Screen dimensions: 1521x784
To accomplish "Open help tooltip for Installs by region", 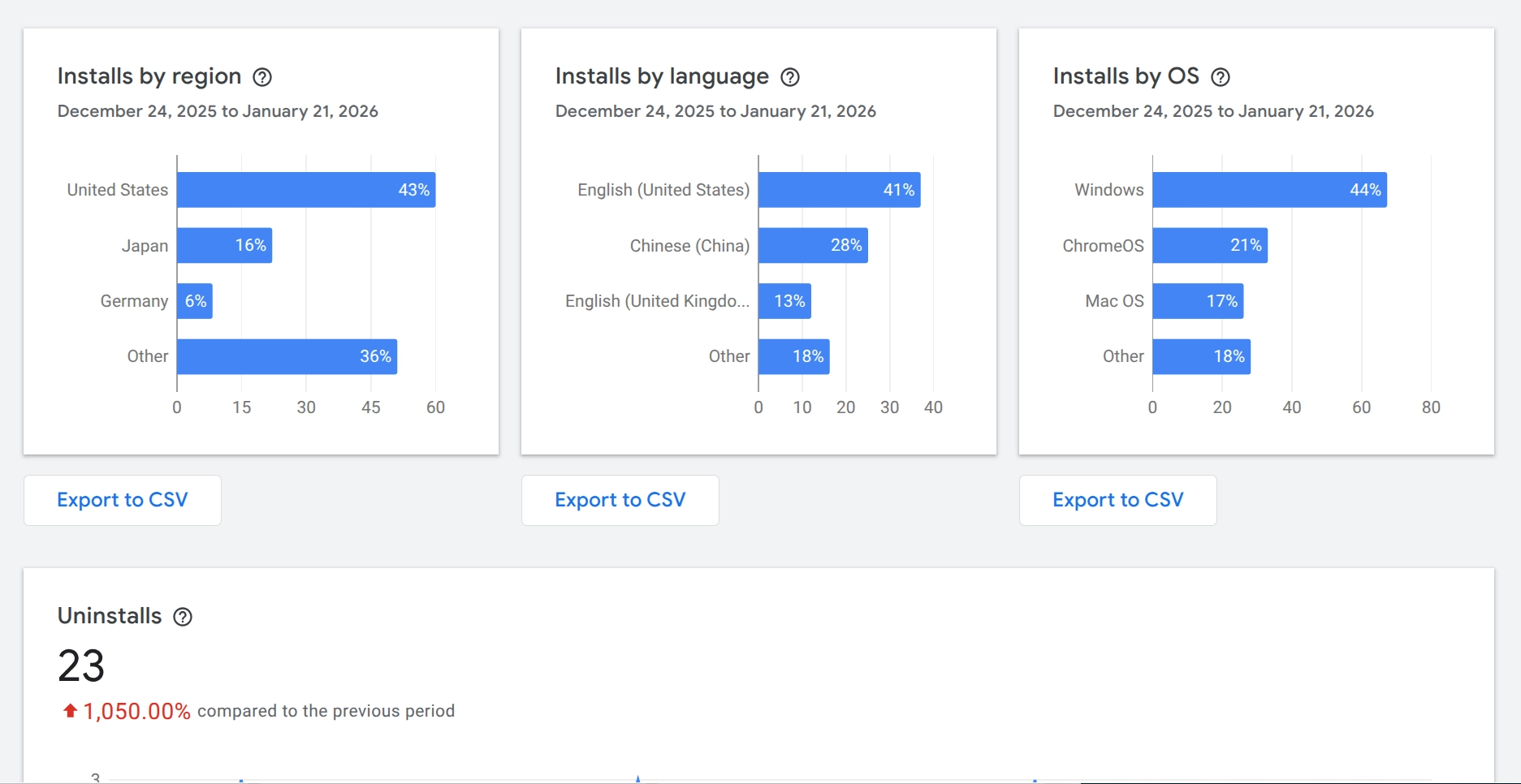I will (262, 76).
